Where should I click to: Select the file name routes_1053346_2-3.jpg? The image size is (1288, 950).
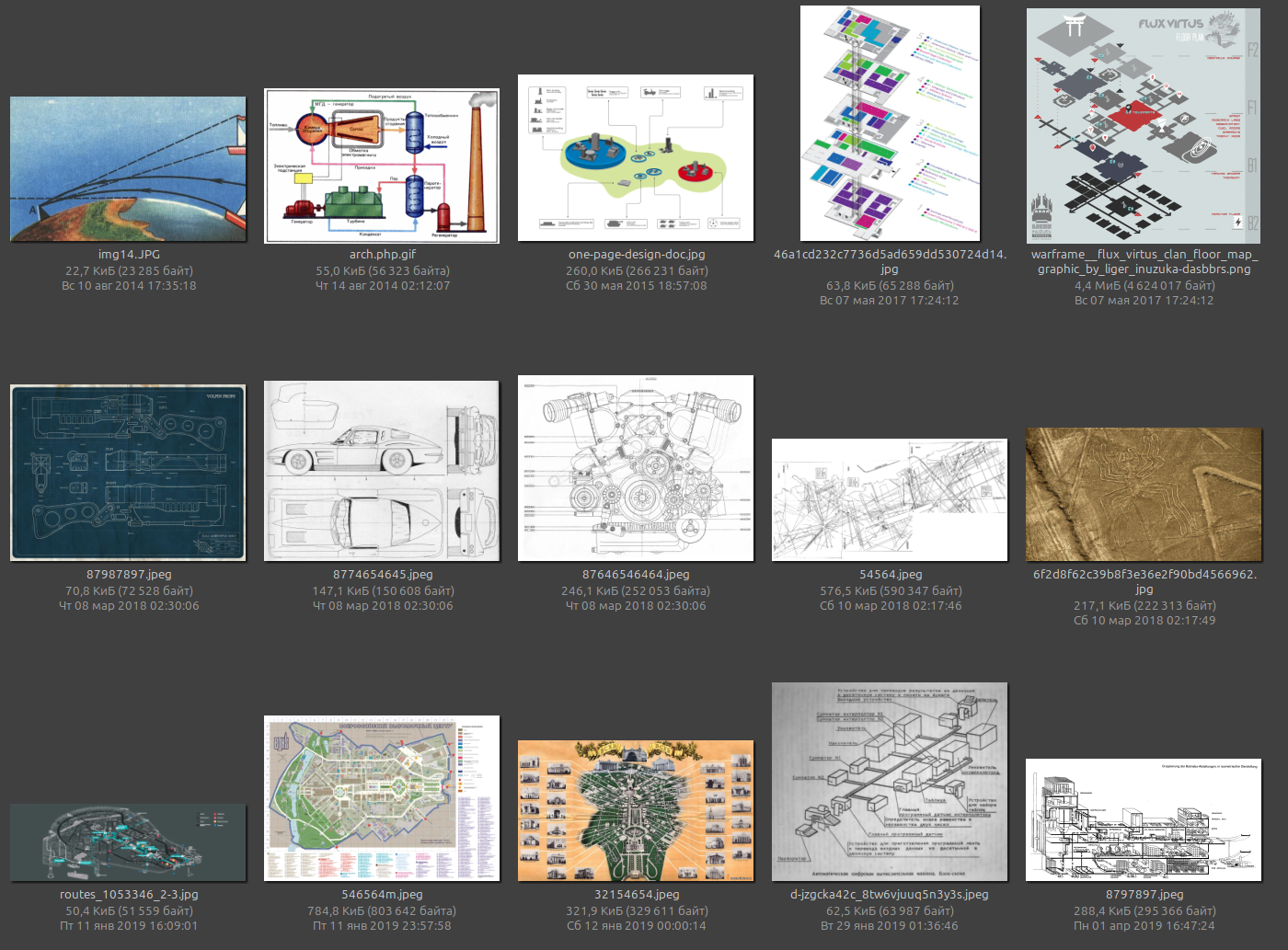(129, 895)
